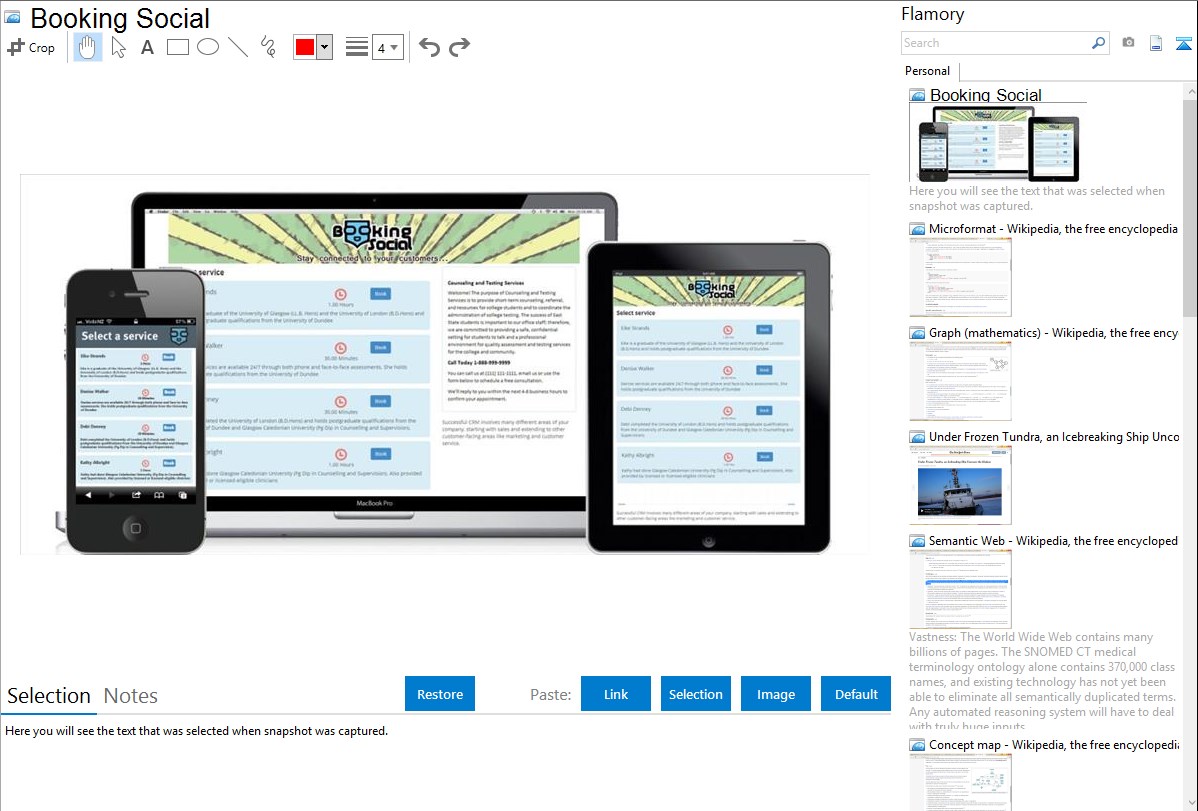
Task: Click icon beside Concept map entry
Action: click(917, 744)
